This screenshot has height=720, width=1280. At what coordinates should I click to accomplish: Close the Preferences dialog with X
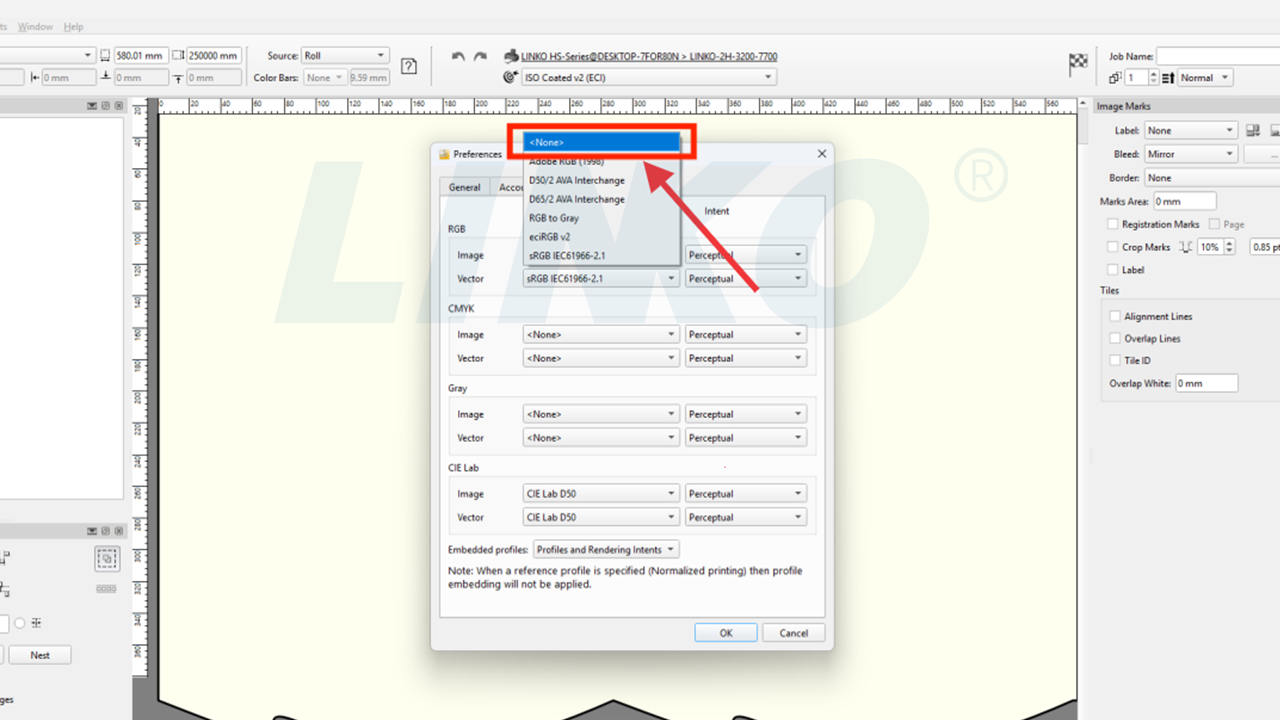coord(822,154)
